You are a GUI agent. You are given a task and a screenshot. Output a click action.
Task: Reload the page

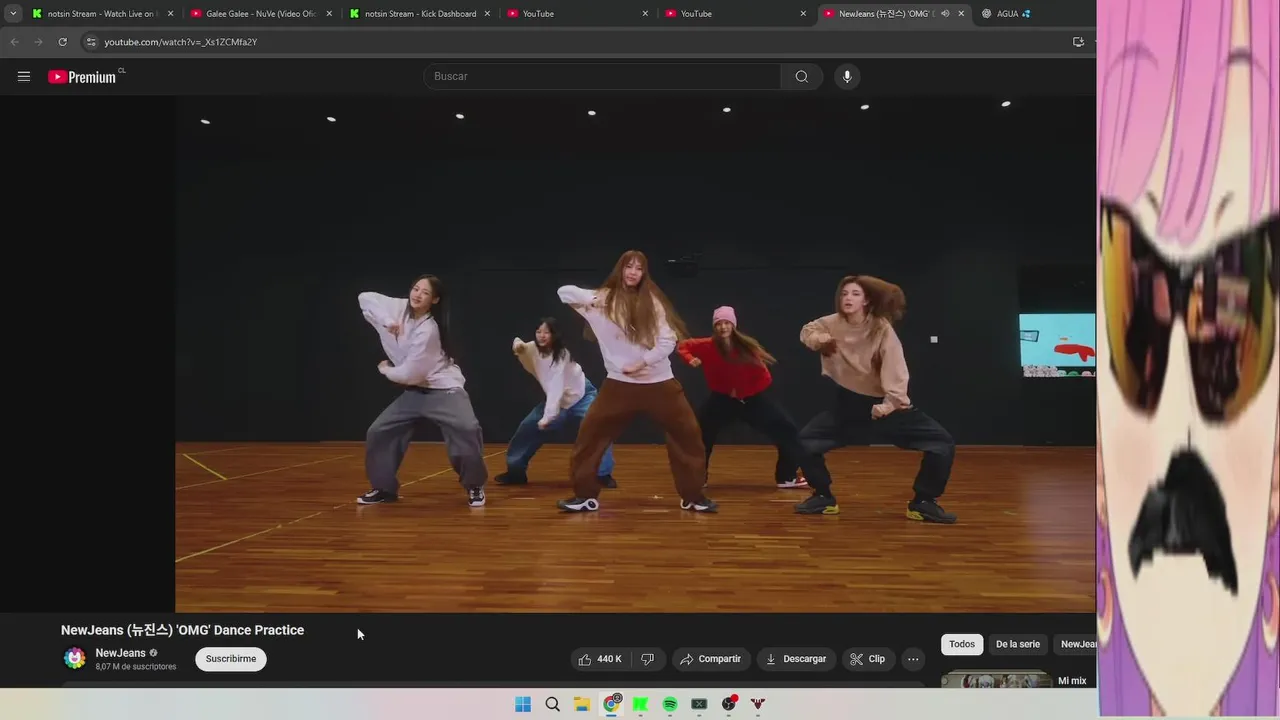click(62, 42)
